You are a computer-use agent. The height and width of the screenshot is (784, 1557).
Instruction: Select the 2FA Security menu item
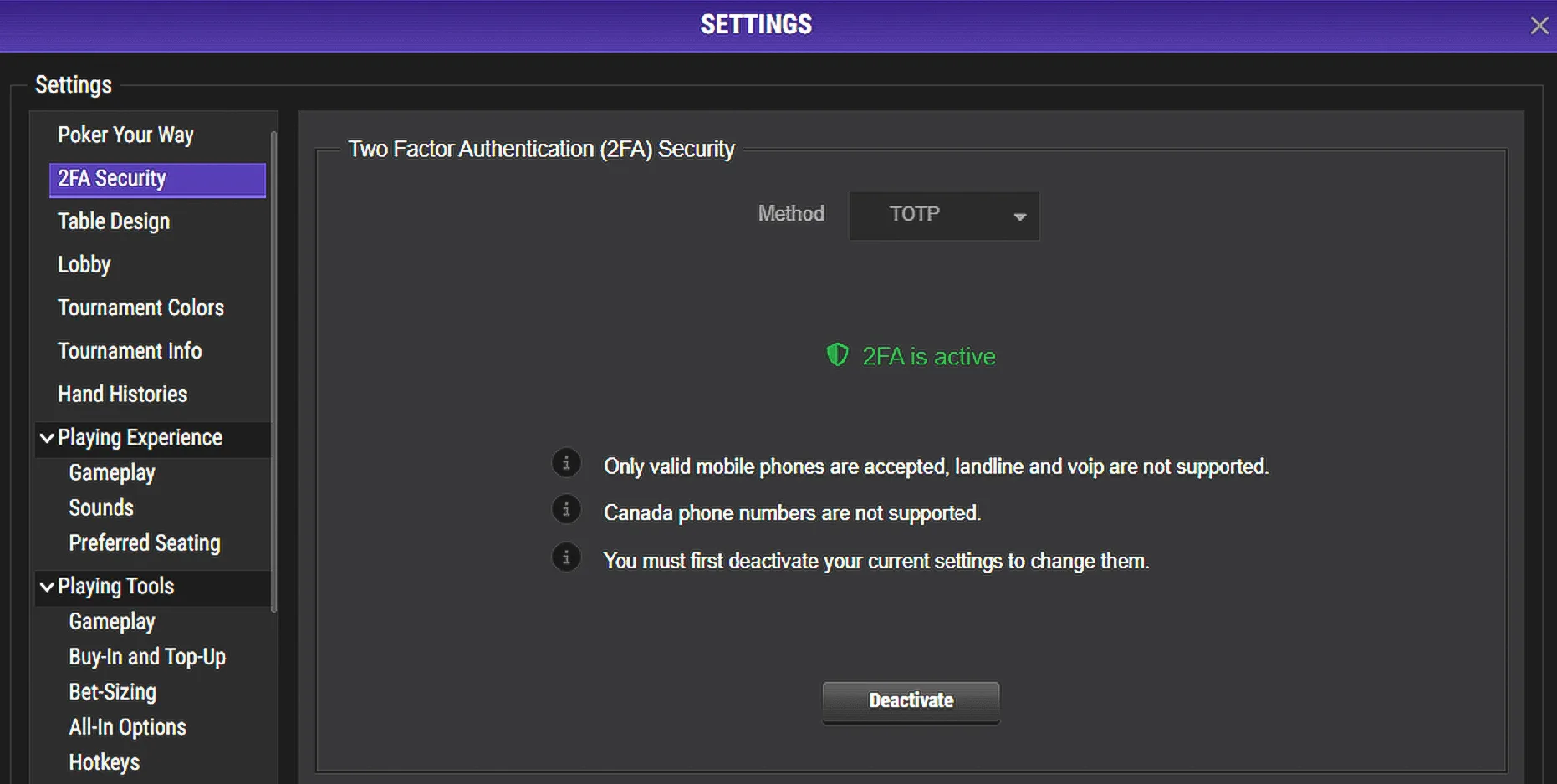157,179
